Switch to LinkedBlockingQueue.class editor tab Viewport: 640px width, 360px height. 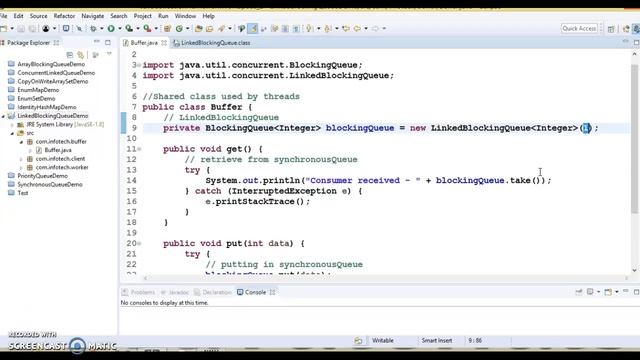[x=212, y=42]
